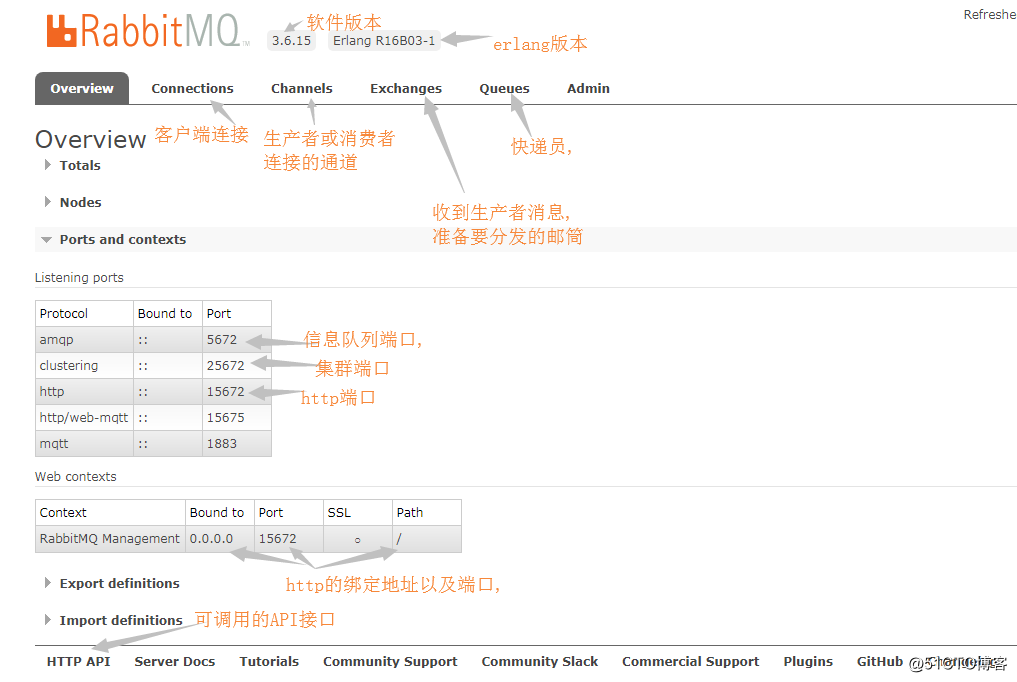Open the Admin tab
This screenshot has height=682, width=1017.
tap(588, 88)
